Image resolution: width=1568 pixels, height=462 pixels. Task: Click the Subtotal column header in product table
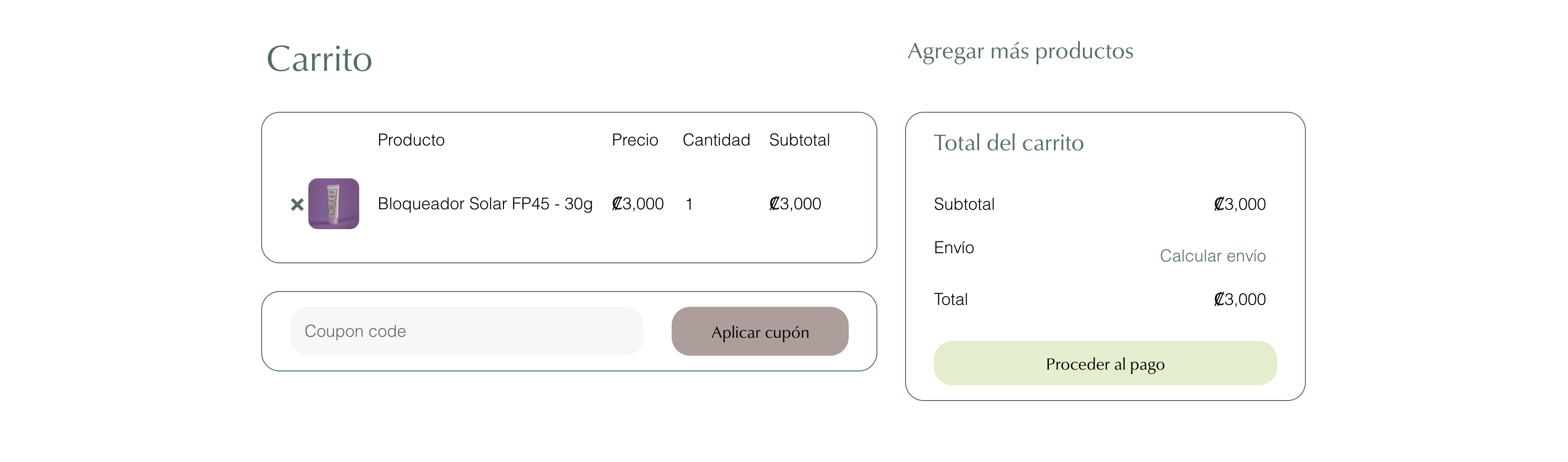[x=799, y=140]
